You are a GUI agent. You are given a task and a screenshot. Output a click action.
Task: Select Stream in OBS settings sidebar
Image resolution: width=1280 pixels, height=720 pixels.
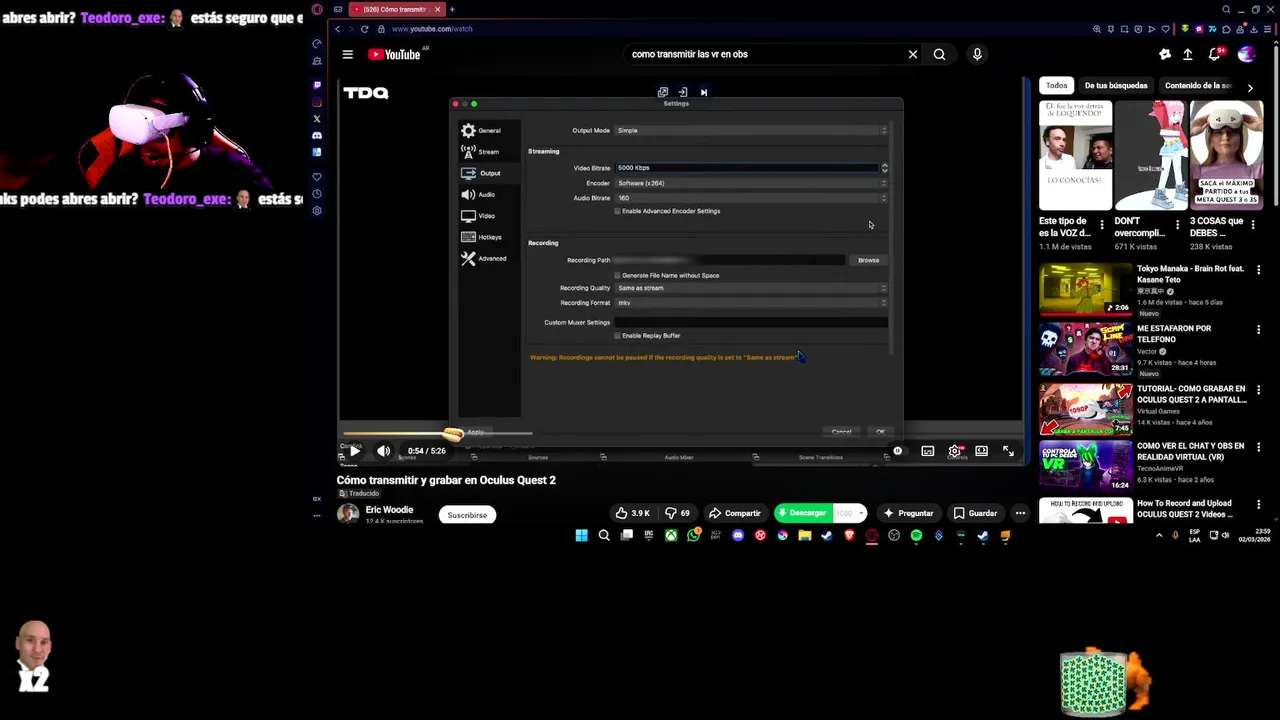tap(480, 152)
